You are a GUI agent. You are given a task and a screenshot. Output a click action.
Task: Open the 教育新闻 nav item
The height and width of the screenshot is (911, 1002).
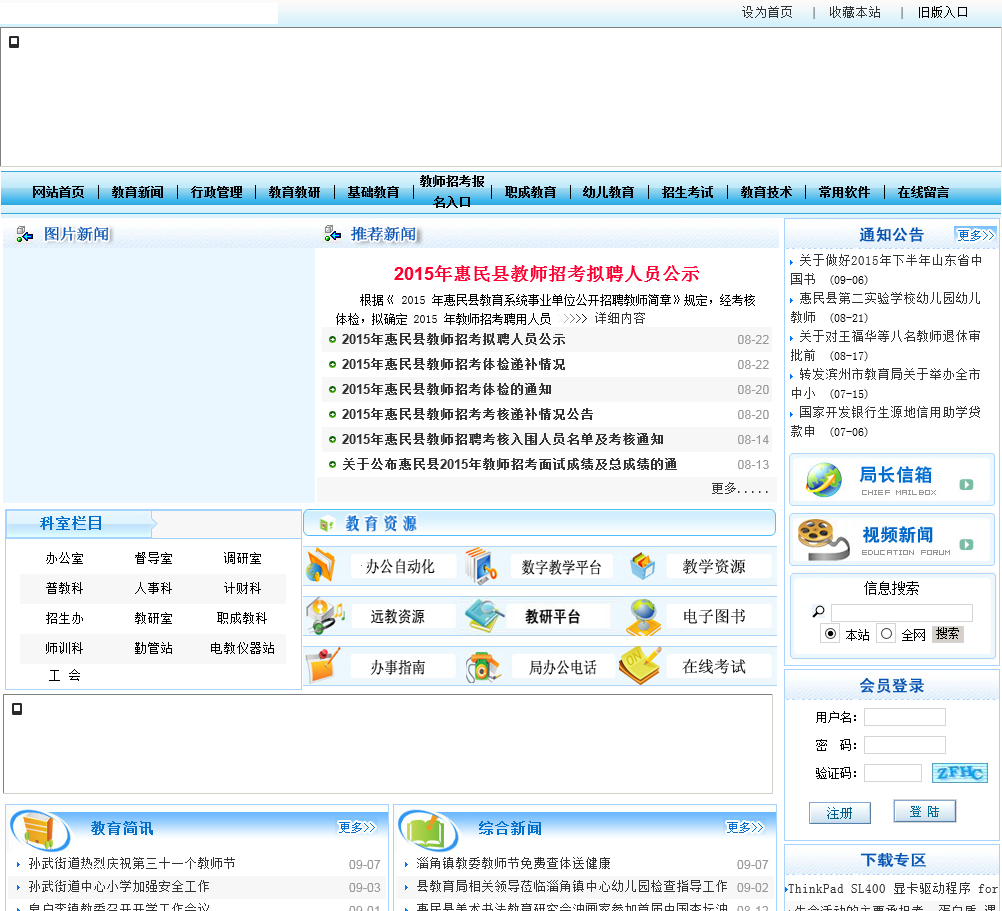point(137,192)
